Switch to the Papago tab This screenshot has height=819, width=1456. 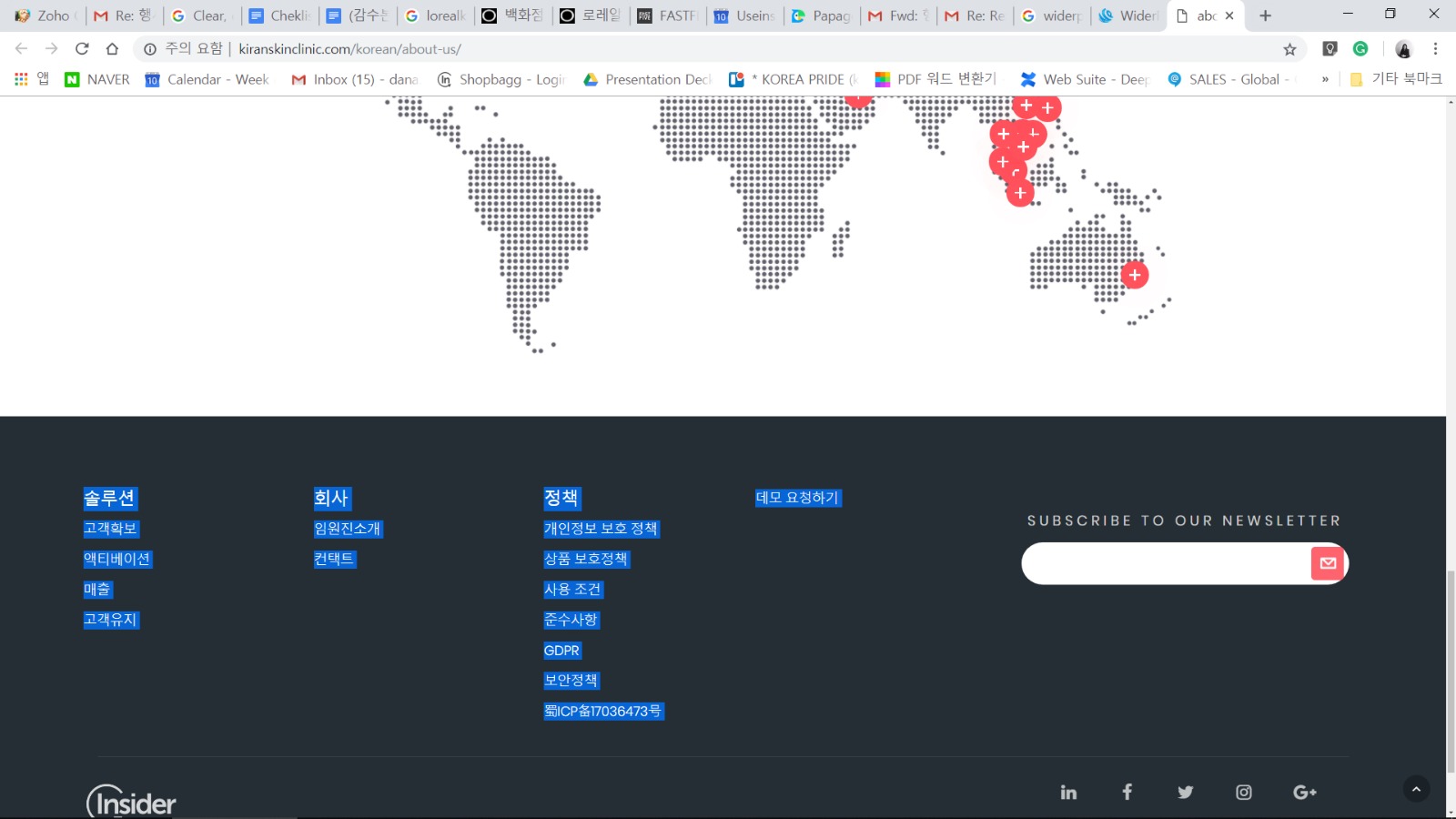(x=822, y=15)
